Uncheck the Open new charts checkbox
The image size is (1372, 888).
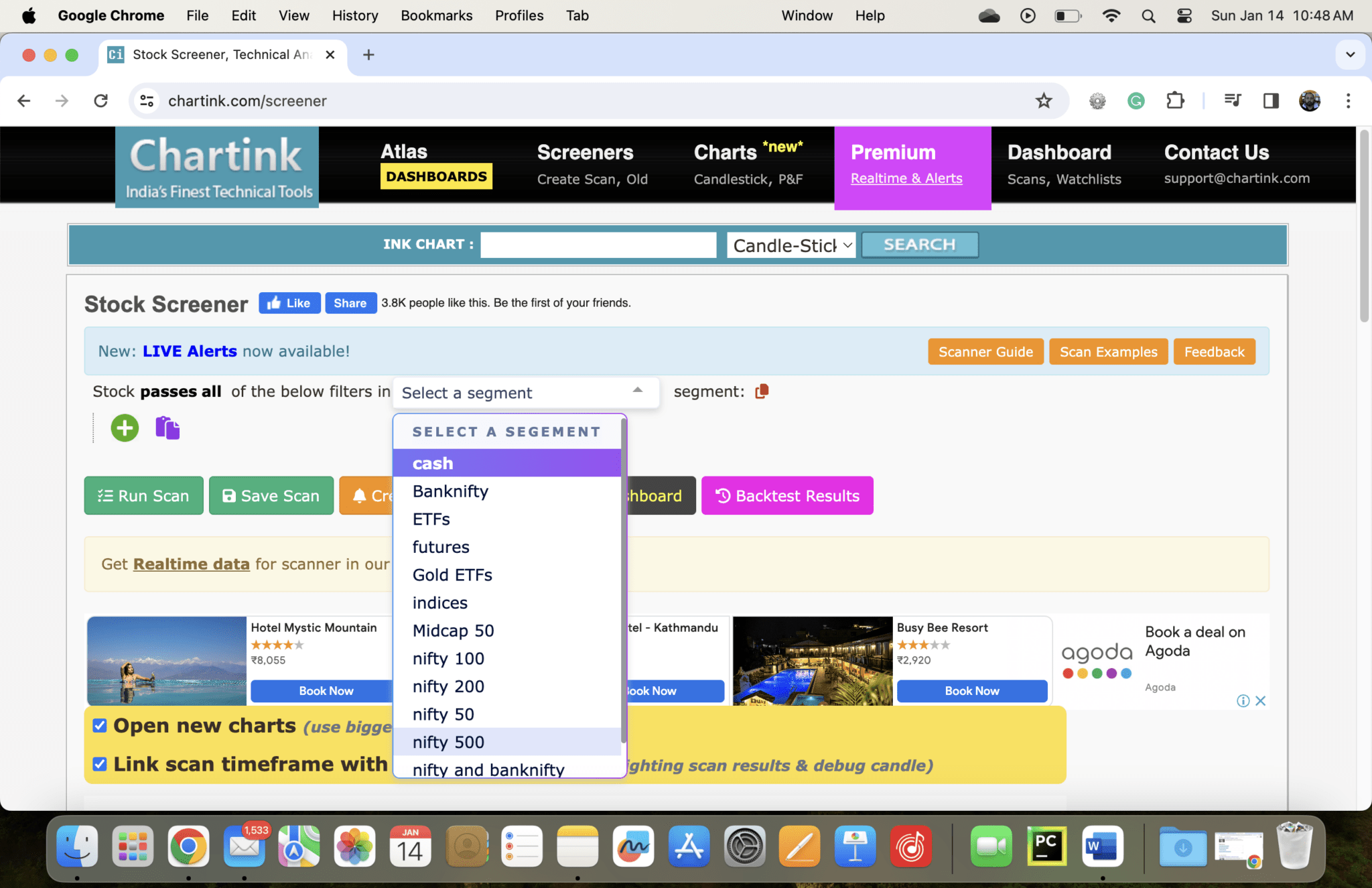pyautogui.click(x=99, y=724)
